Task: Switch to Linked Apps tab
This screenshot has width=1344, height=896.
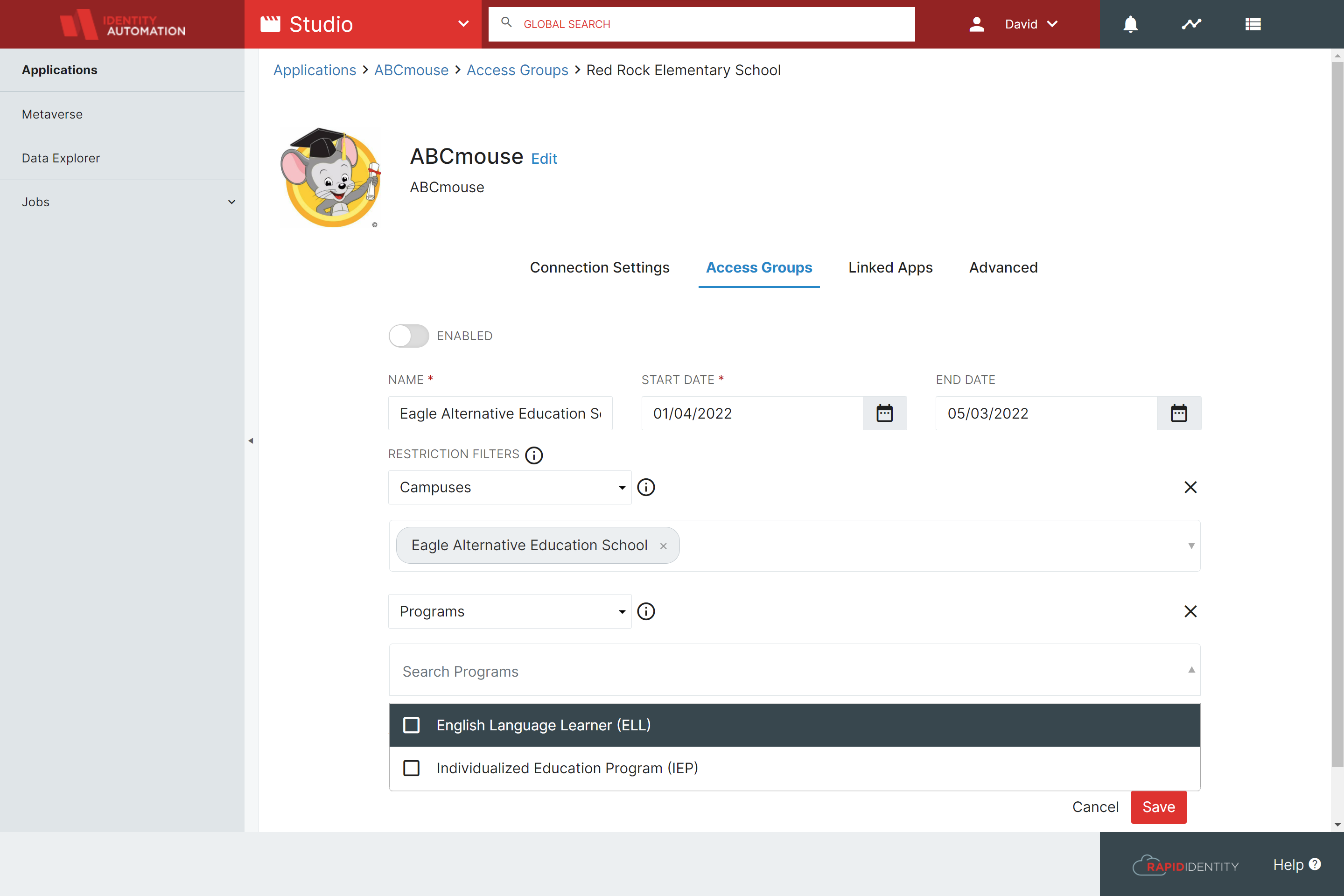Action: click(890, 267)
